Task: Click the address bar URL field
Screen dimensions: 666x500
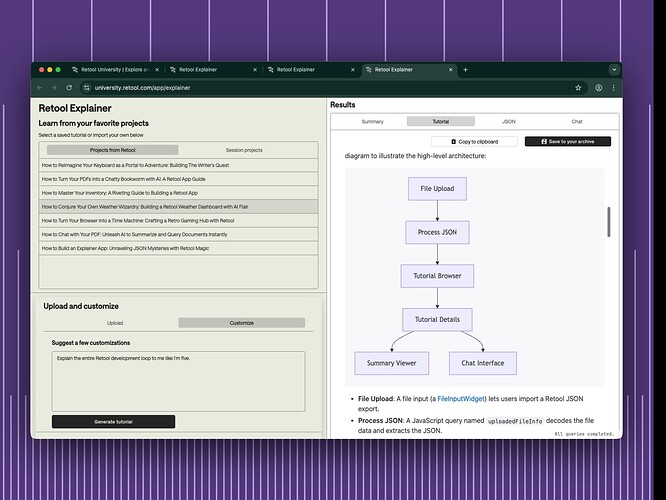Action: point(331,88)
